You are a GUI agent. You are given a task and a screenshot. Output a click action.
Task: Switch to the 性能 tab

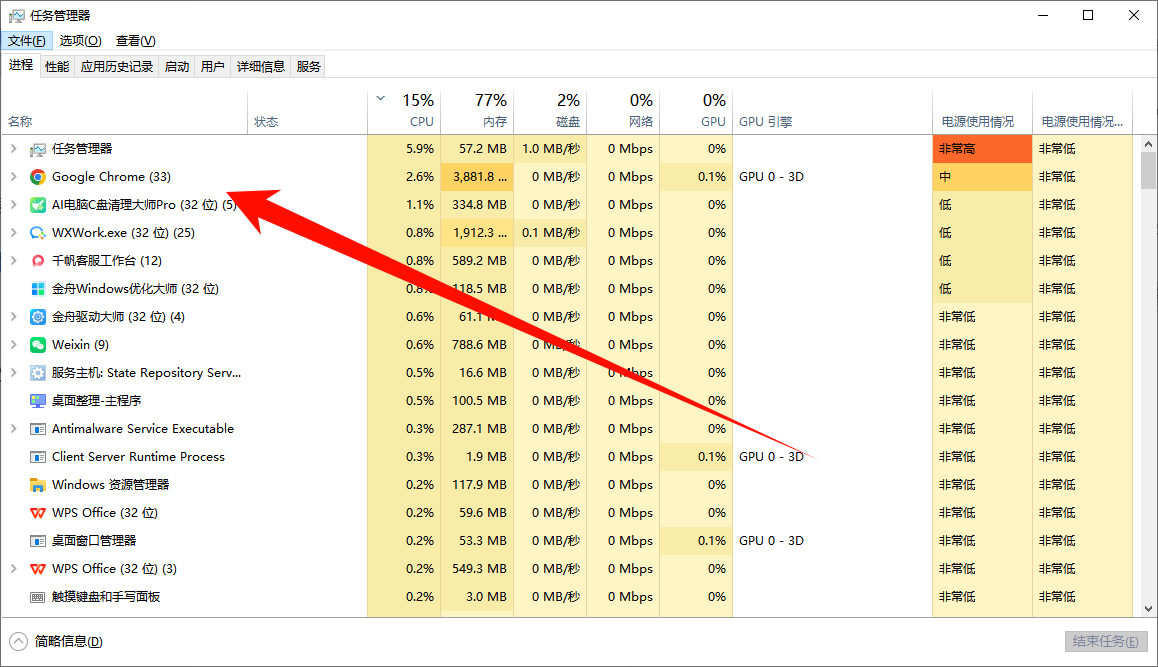click(57, 67)
